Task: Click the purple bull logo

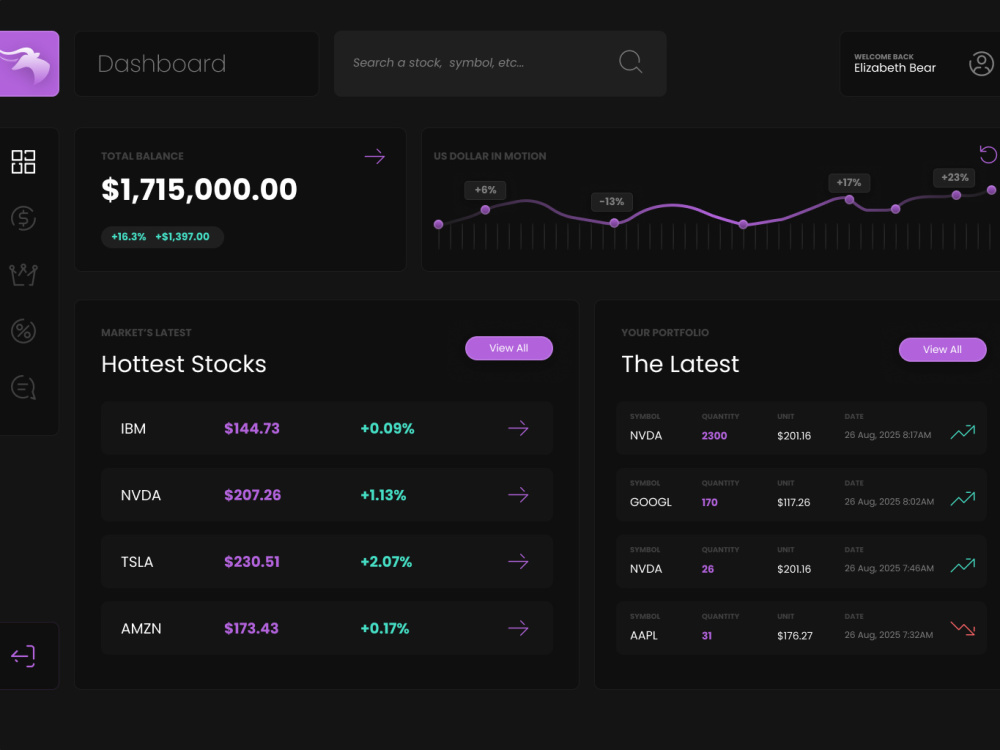Action: point(29,64)
